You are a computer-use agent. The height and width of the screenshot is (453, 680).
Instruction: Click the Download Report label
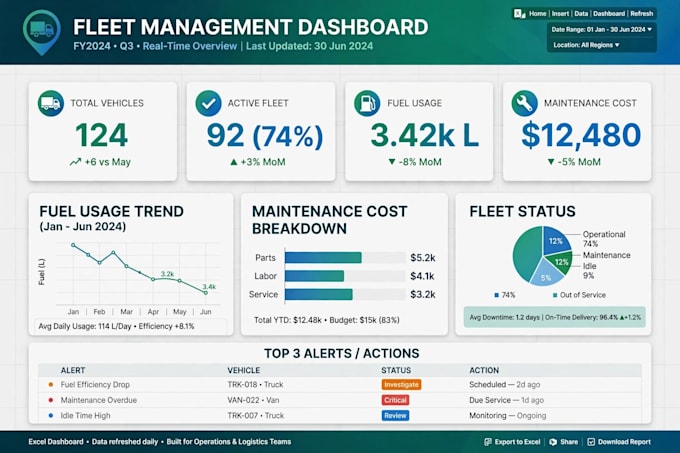pyautogui.click(x=624, y=442)
